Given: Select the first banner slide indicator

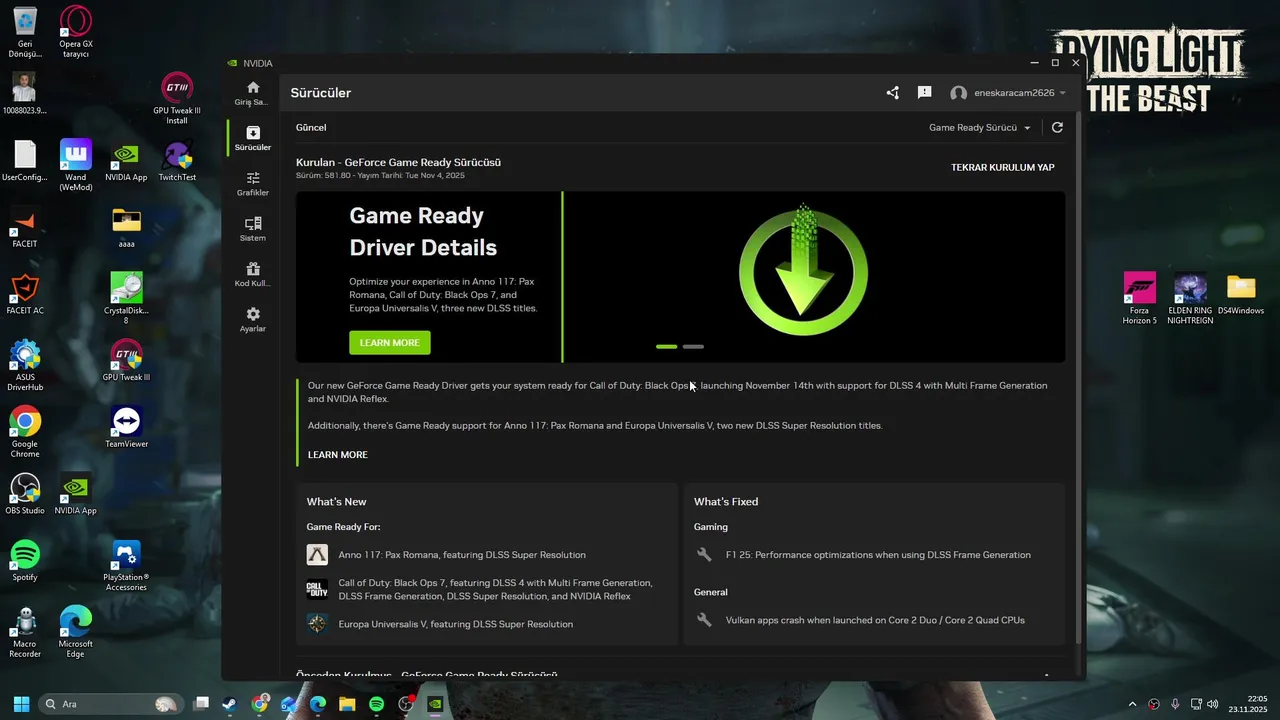Looking at the screenshot, I should click(667, 347).
